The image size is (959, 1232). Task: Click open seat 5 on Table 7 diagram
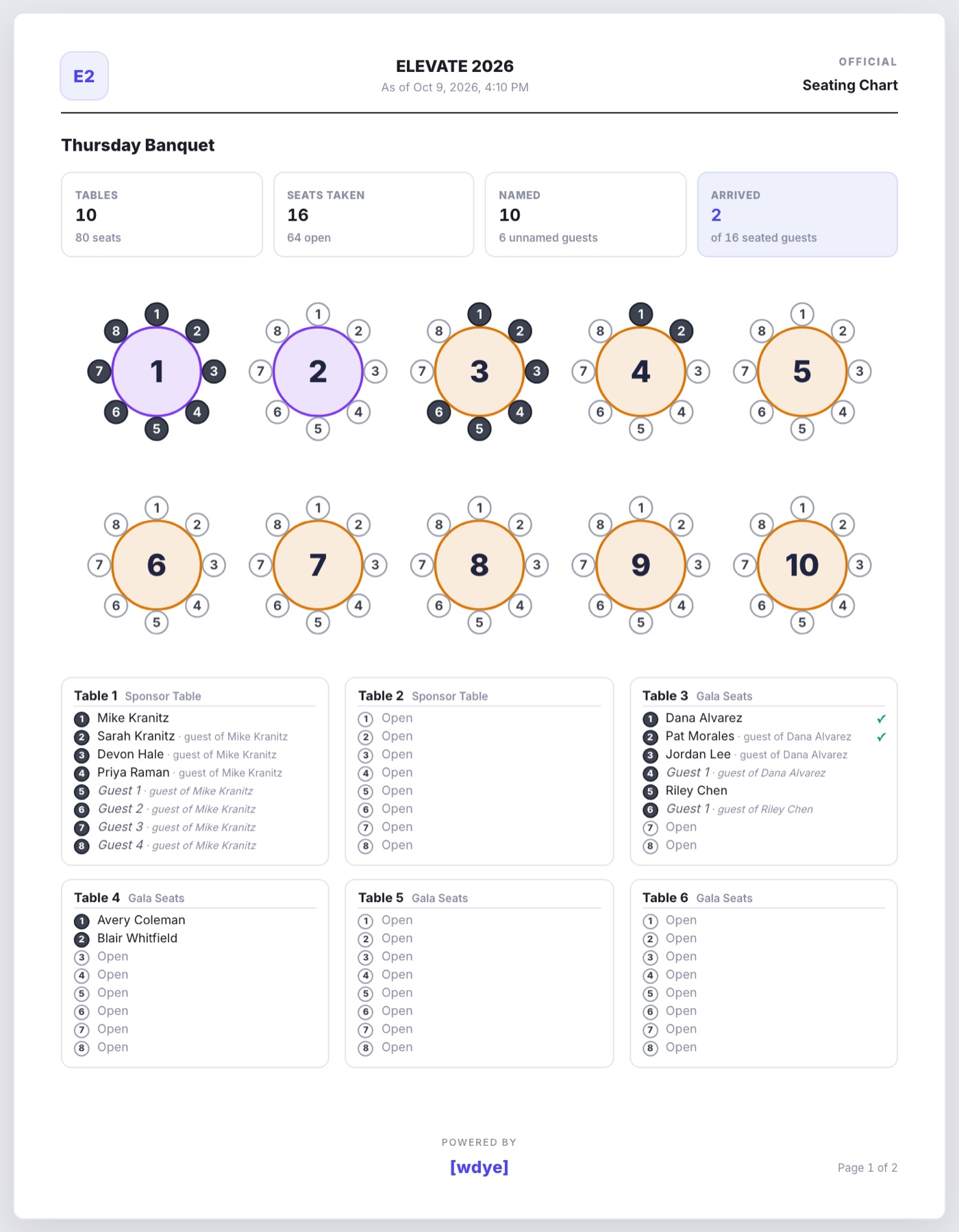318,623
